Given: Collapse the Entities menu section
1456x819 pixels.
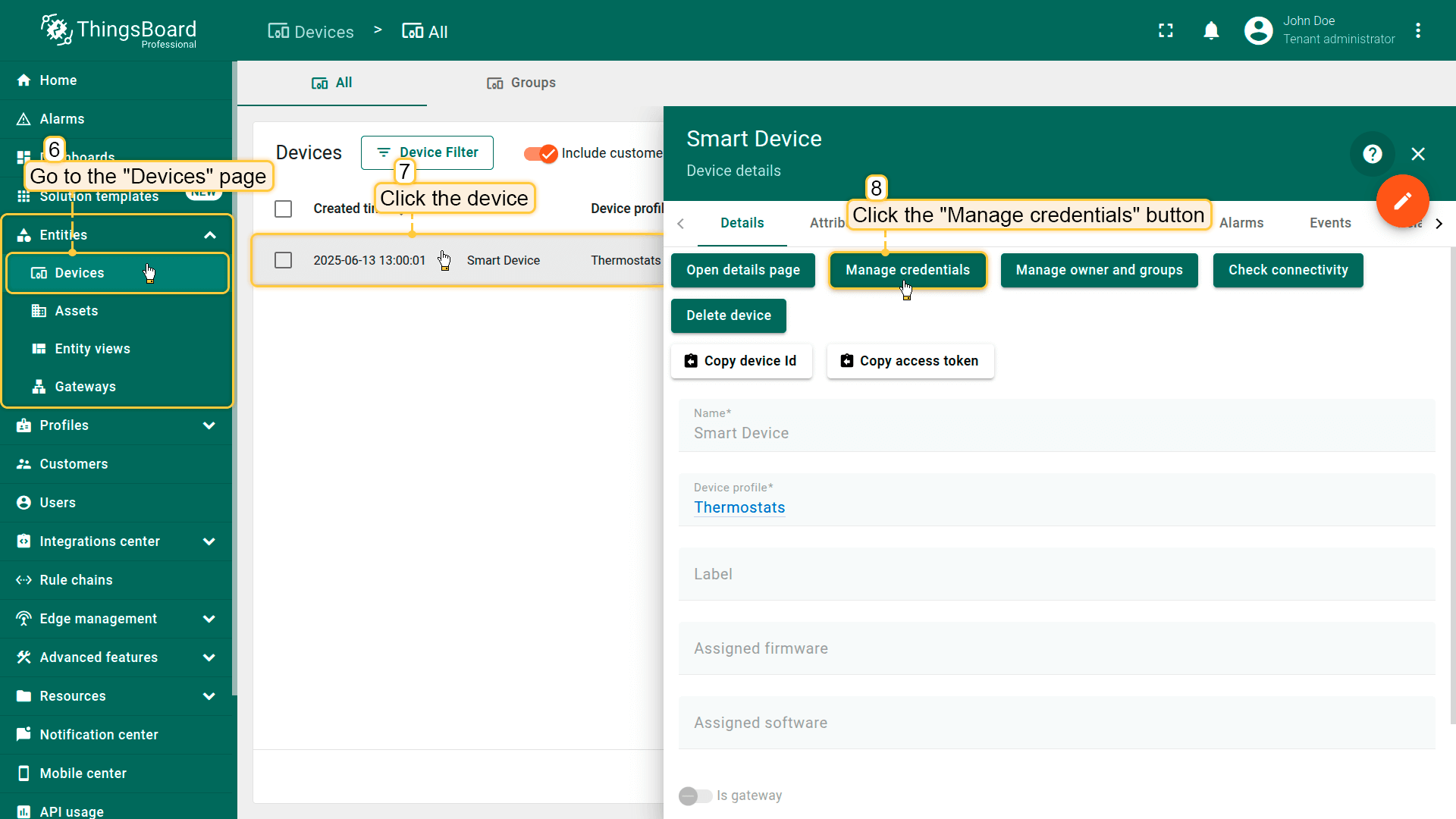Looking at the screenshot, I should 210,235.
